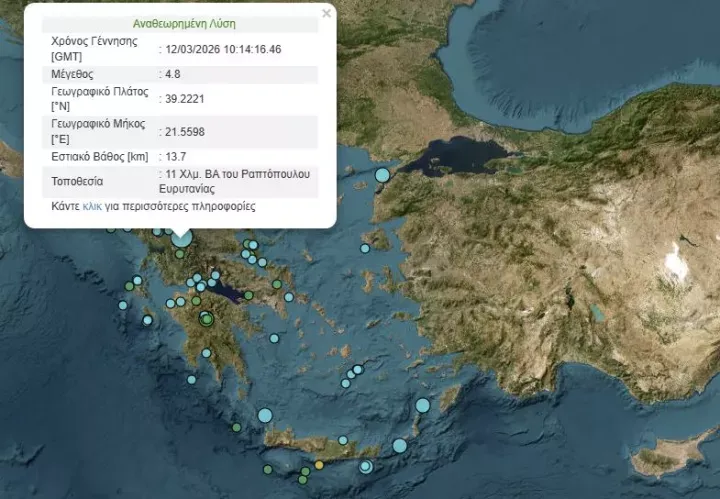Close the earthquake info popup
The height and width of the screenshot is (499, 720).
pyautogui.click(x=326, y=13)
